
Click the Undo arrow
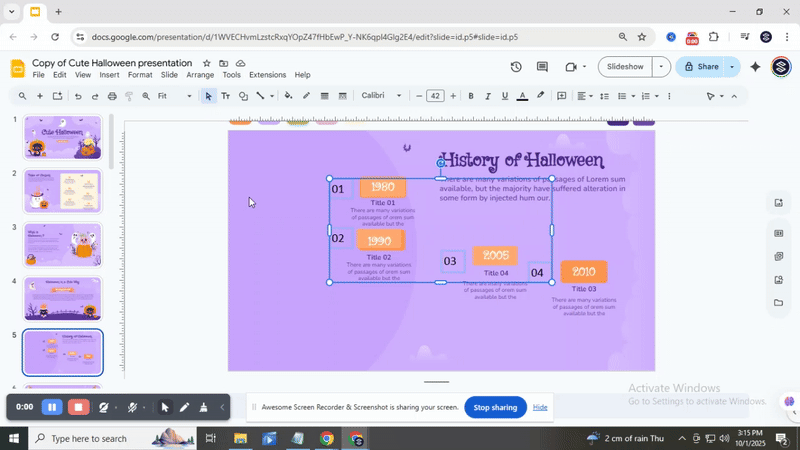tap(77, 96)
